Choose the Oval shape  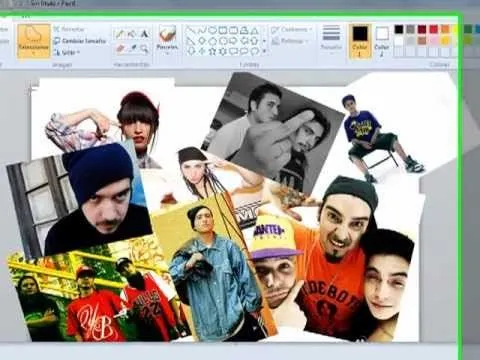click(x=212, y=31)
